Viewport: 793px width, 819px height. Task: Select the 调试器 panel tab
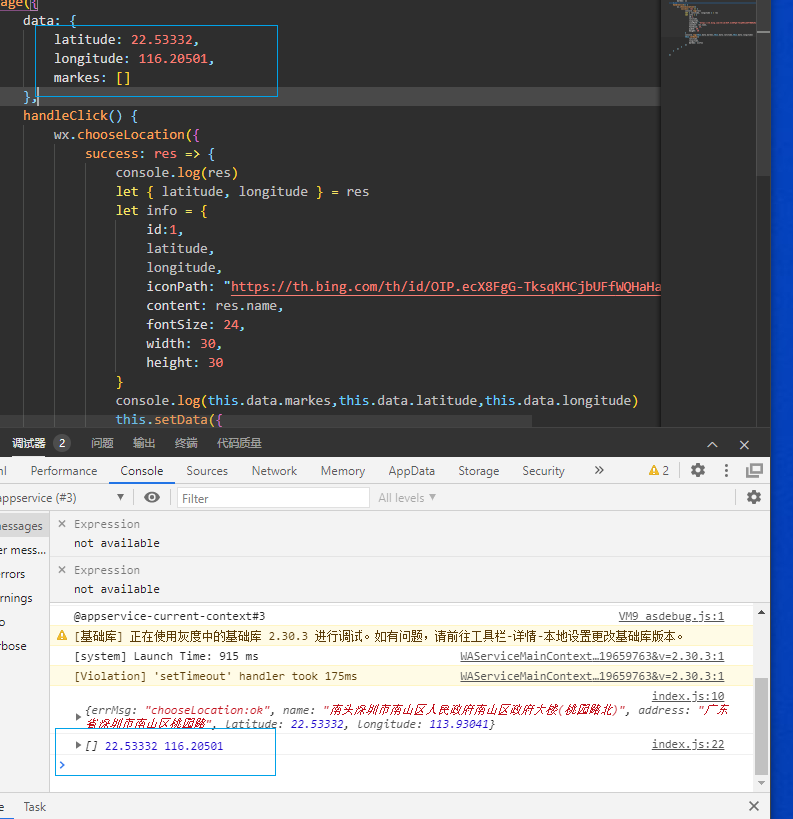(29, 443)
